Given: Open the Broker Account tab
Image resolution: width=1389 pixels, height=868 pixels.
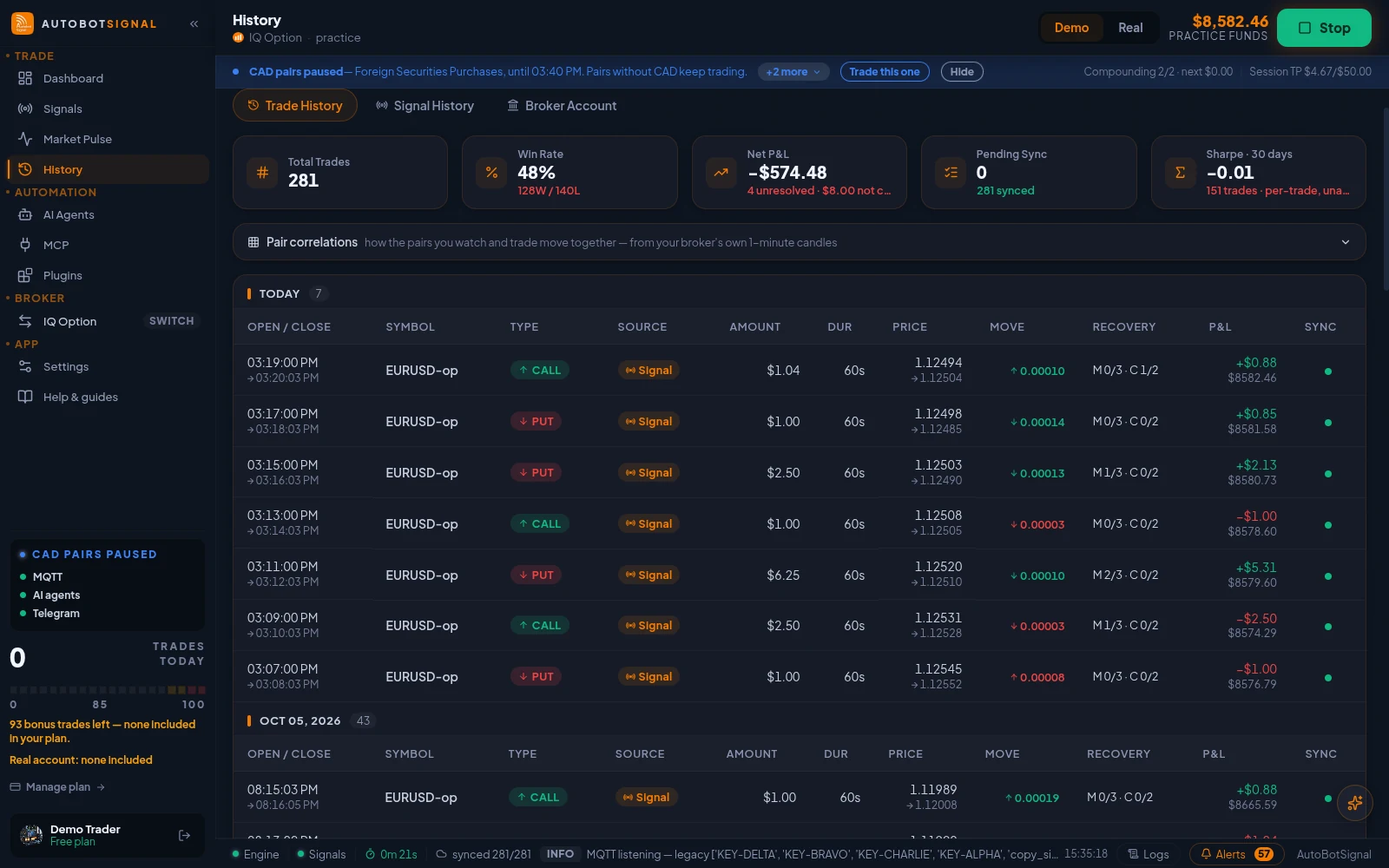Looking at the screenshot, I should [563, 105].
